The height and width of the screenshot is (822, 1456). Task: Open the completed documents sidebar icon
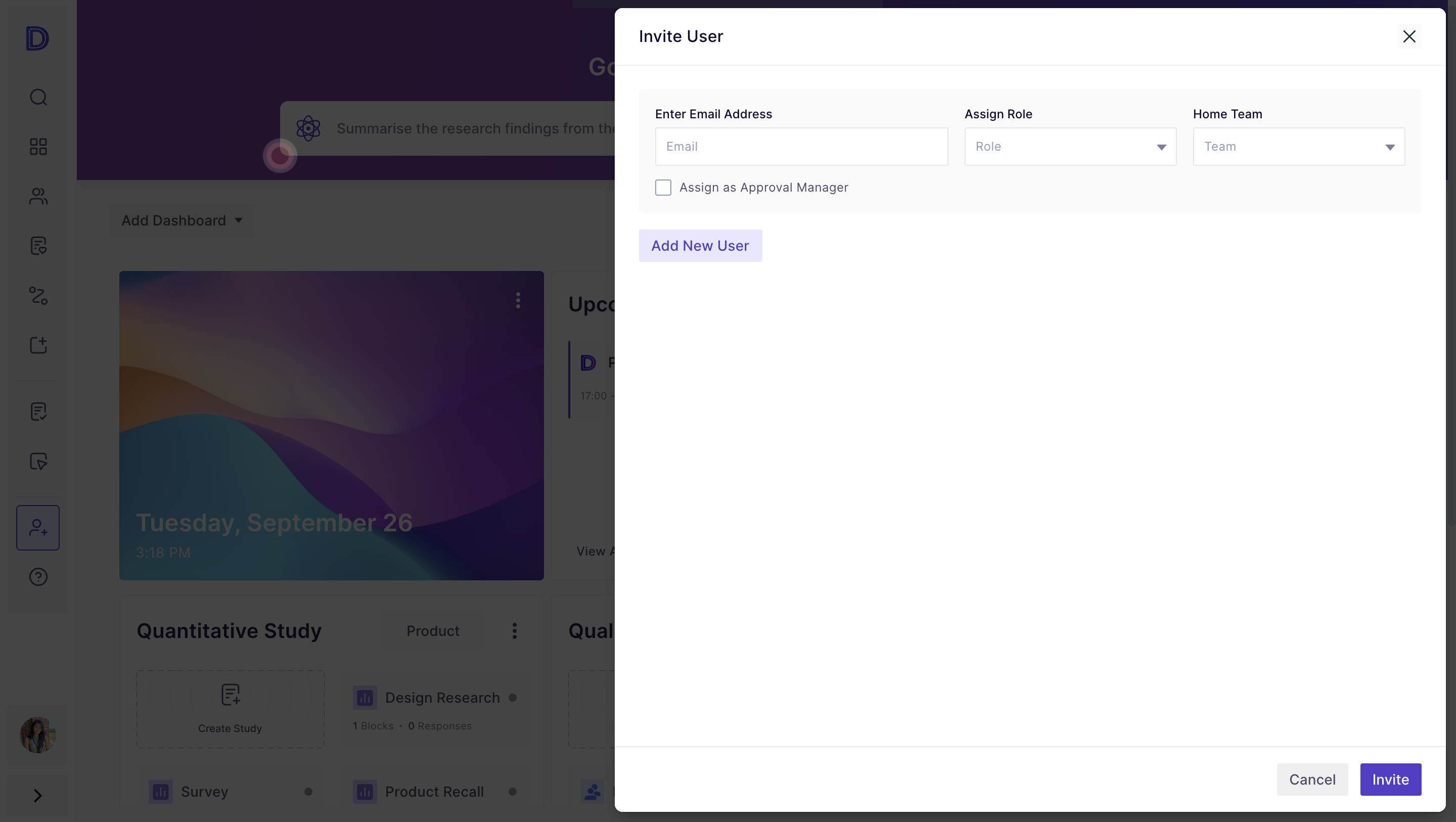pyautogui.click(x=37, y=412)
